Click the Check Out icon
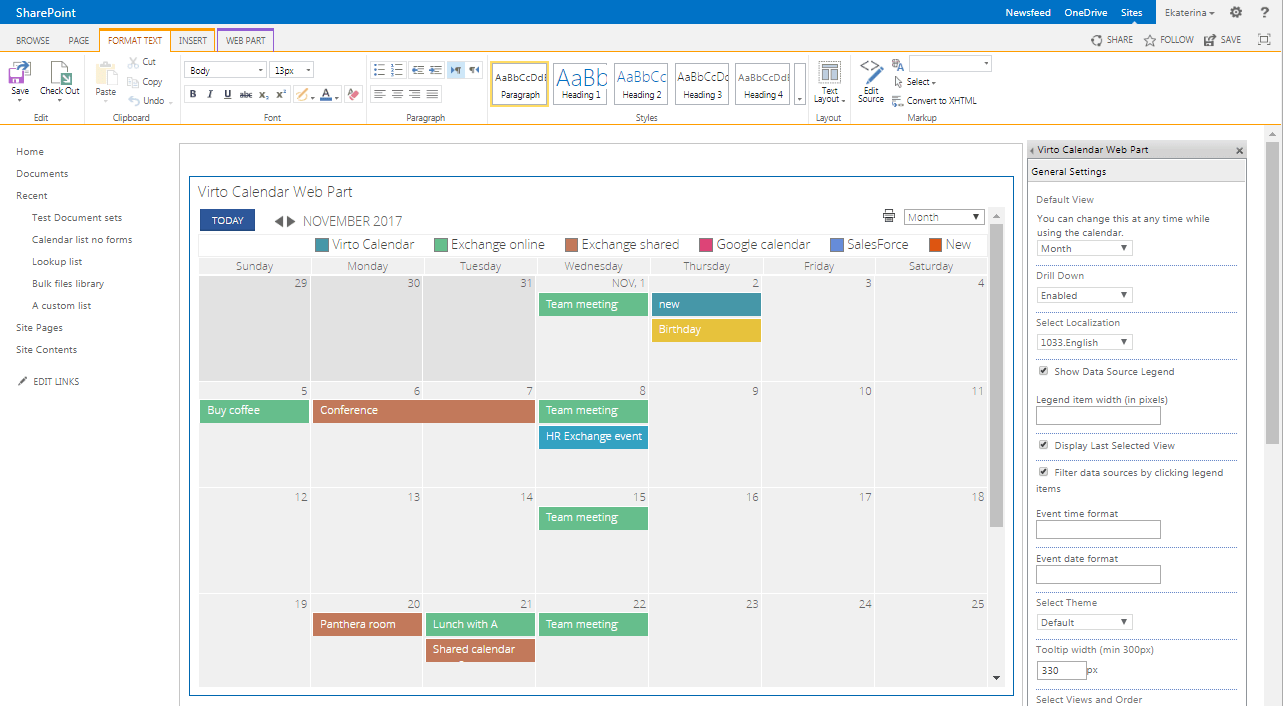This screenshot has height=706, width=1283. click(x=59, y=76)
